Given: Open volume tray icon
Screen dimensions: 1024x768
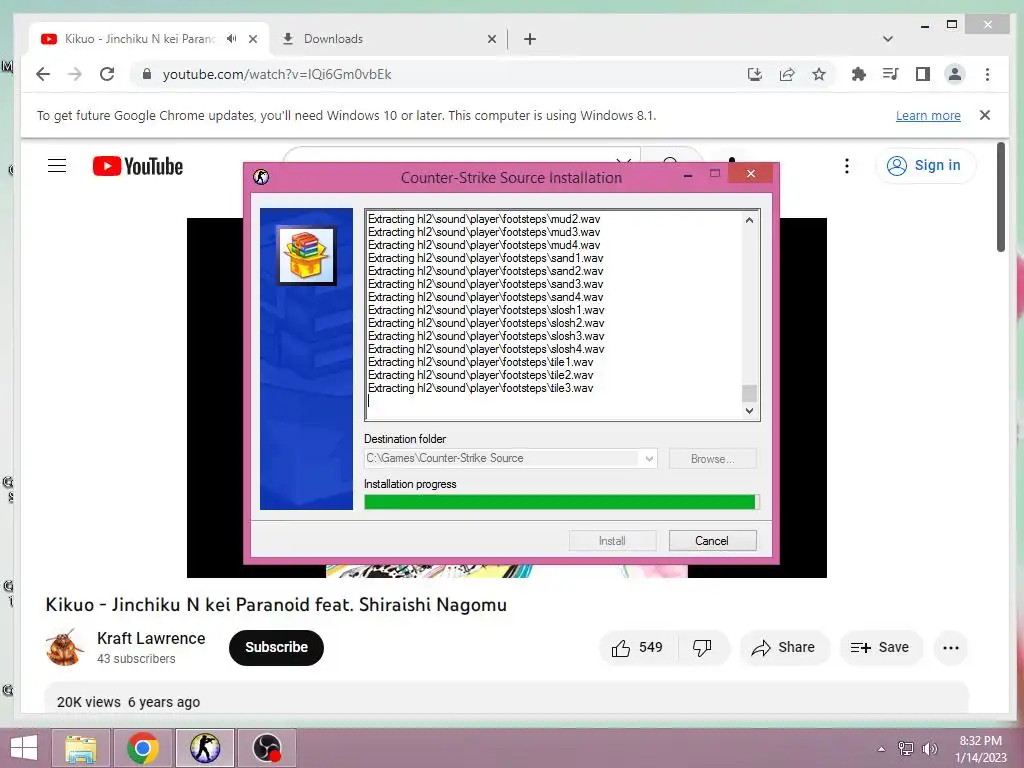Looking at the screenshot, I should point(929,749).
